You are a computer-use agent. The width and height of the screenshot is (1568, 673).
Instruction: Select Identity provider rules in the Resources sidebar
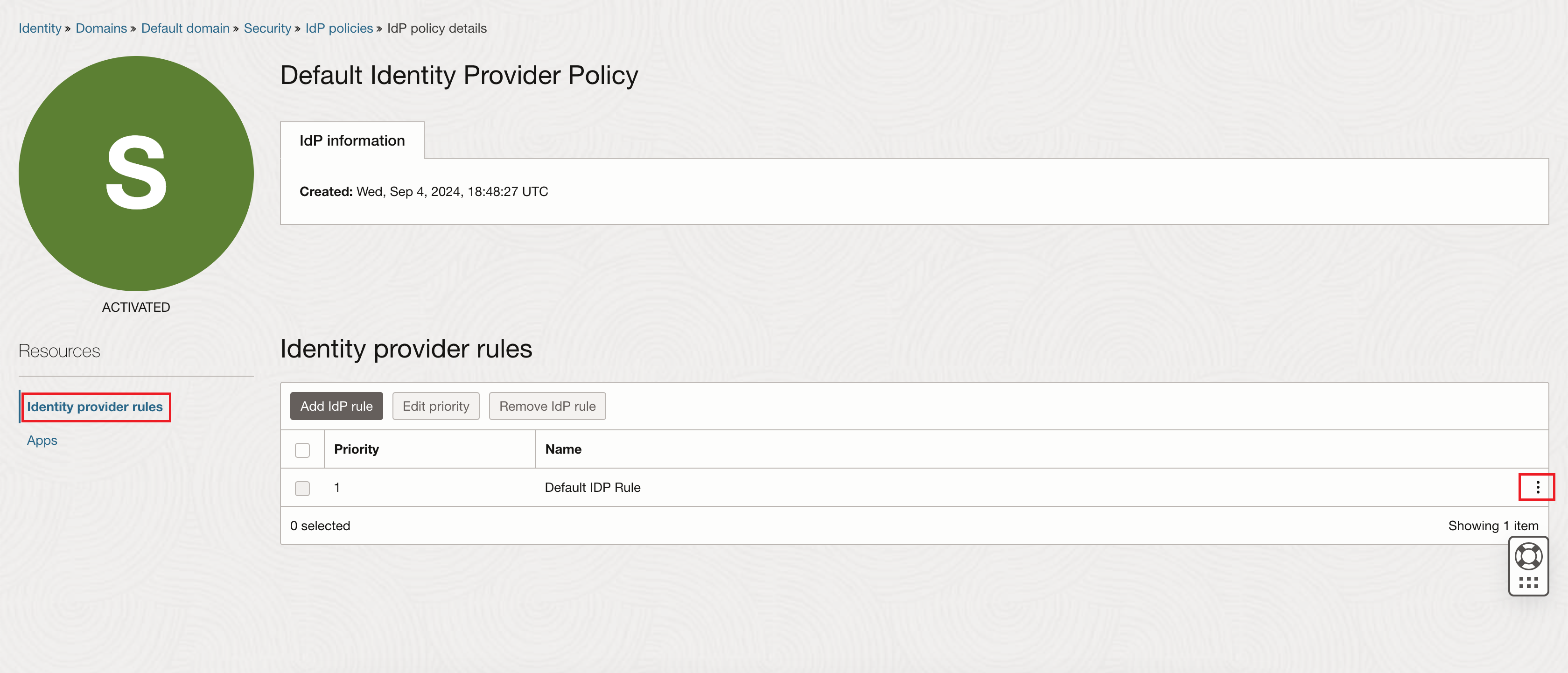pyautogui.click(x=95, y=407)
